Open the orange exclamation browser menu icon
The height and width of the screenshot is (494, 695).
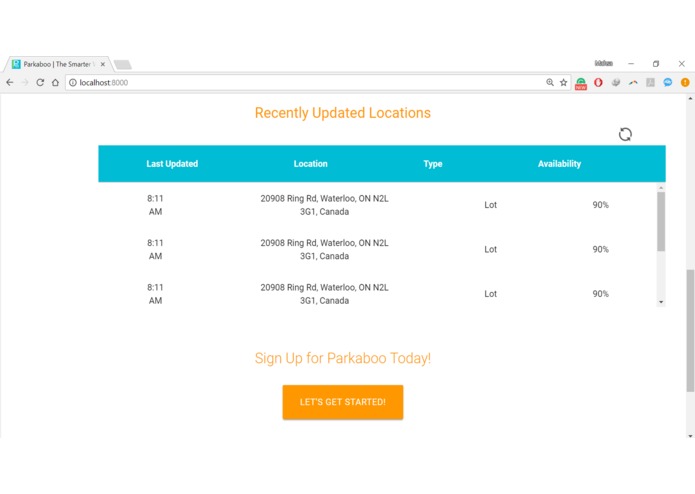685,82
